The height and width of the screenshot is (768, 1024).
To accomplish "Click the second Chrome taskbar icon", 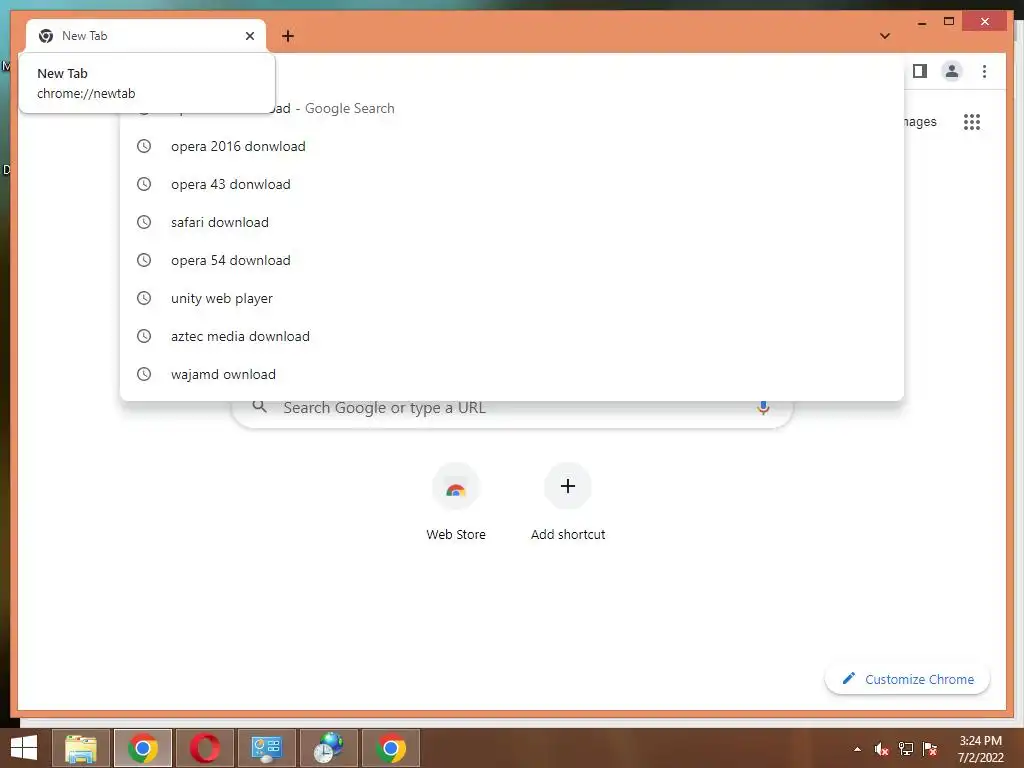I will (391, 748).
